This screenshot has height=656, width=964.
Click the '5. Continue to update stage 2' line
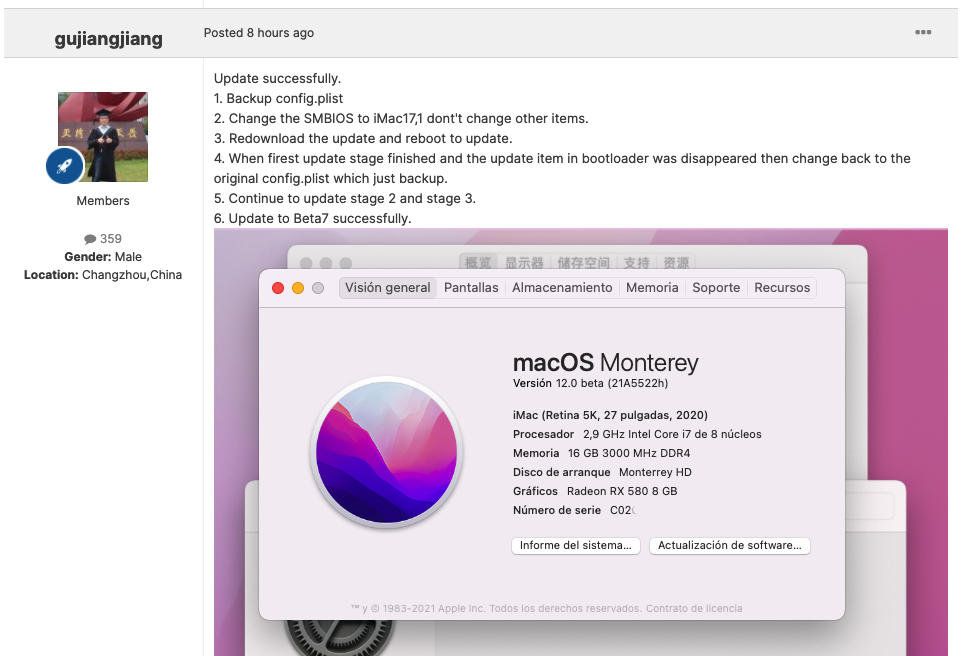click(345, 199)
